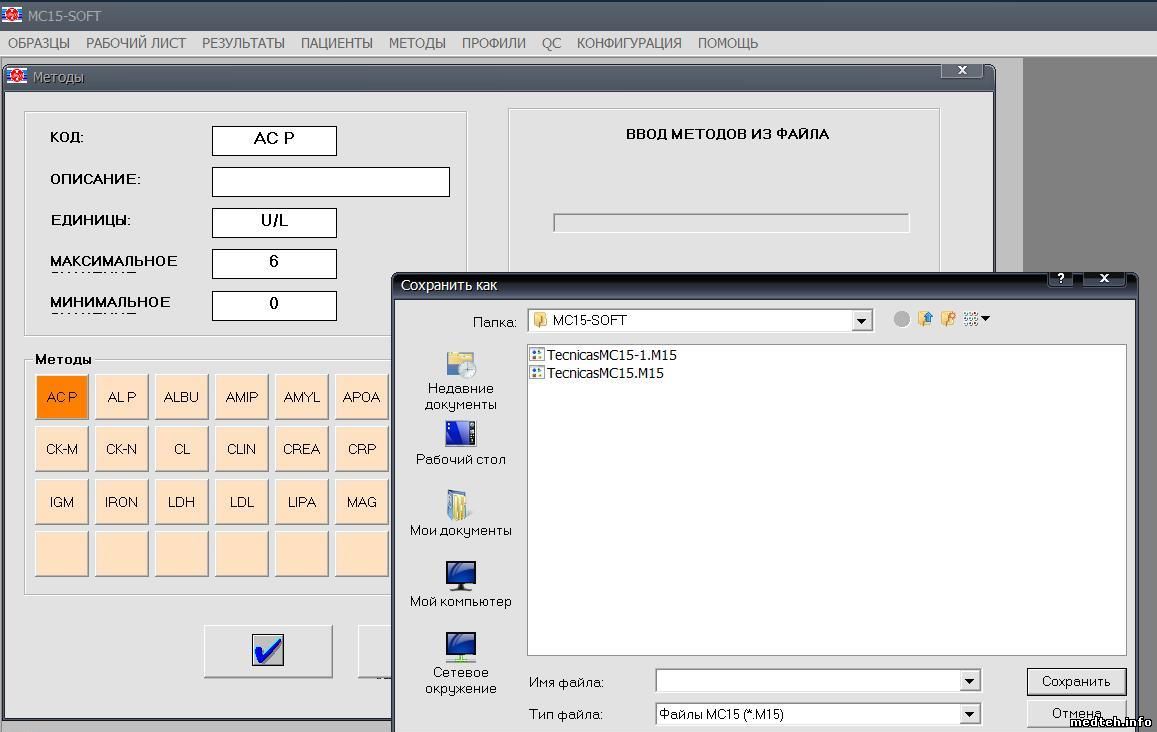
Task: Expand the Папка folder dropdown
Action: pos(861,321)
